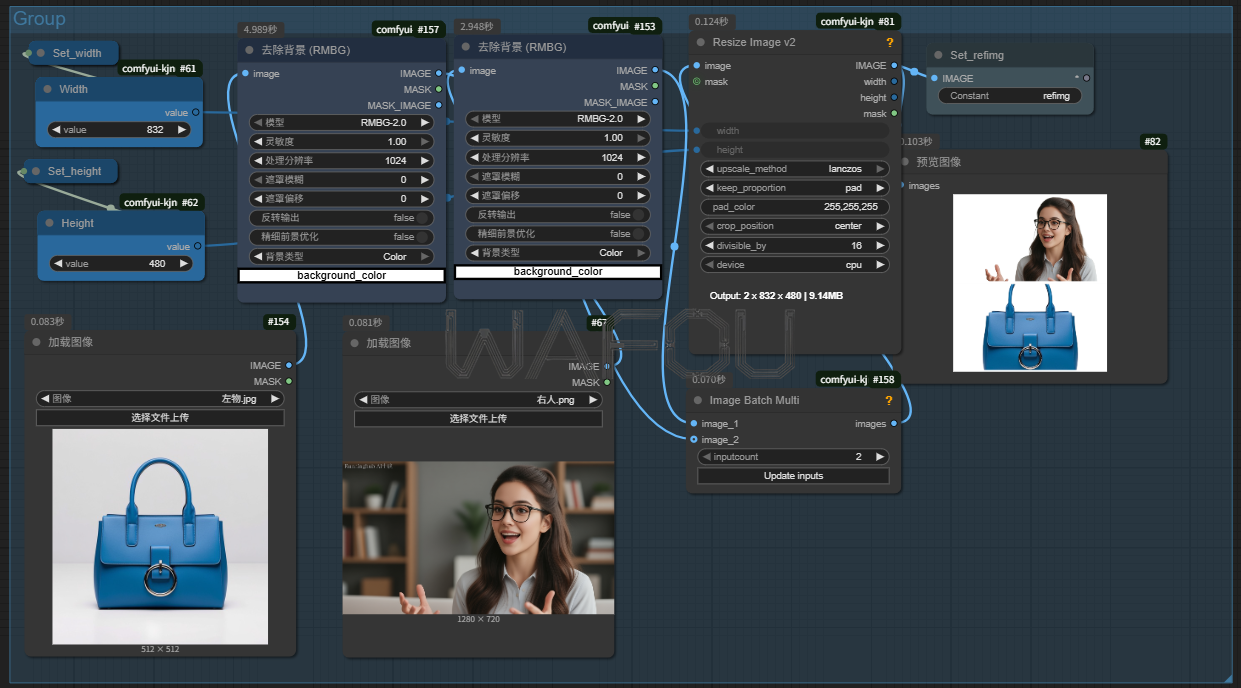The height and width of the screenshot is (688, 1241).
Task: Collapse the Image Batch Multi node via title dot
Action: [x=698, y=400]
